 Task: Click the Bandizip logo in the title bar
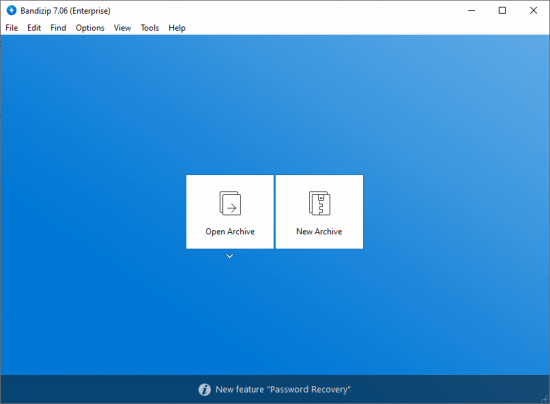pos(11,11)
